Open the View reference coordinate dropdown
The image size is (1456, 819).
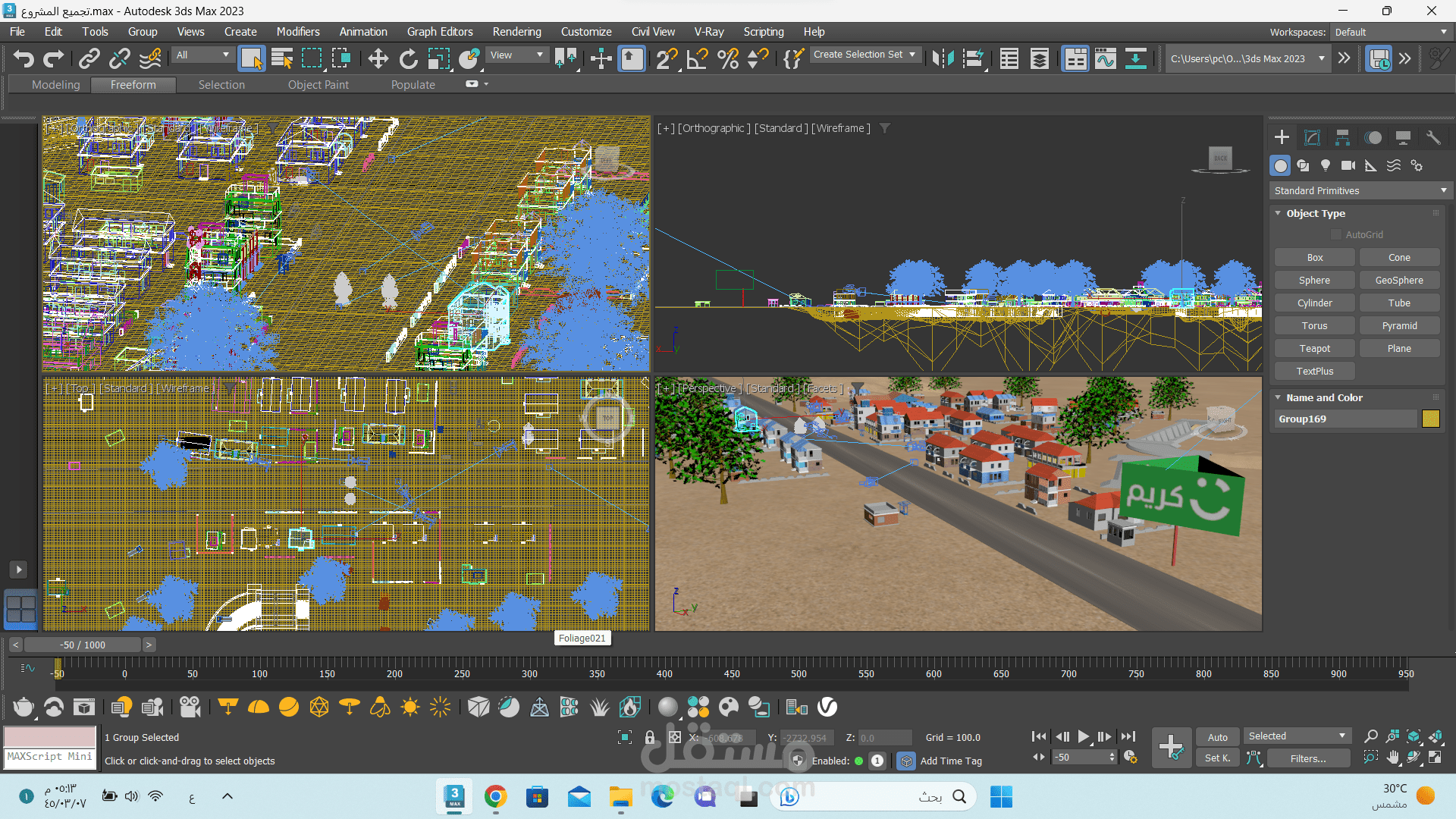516,55
